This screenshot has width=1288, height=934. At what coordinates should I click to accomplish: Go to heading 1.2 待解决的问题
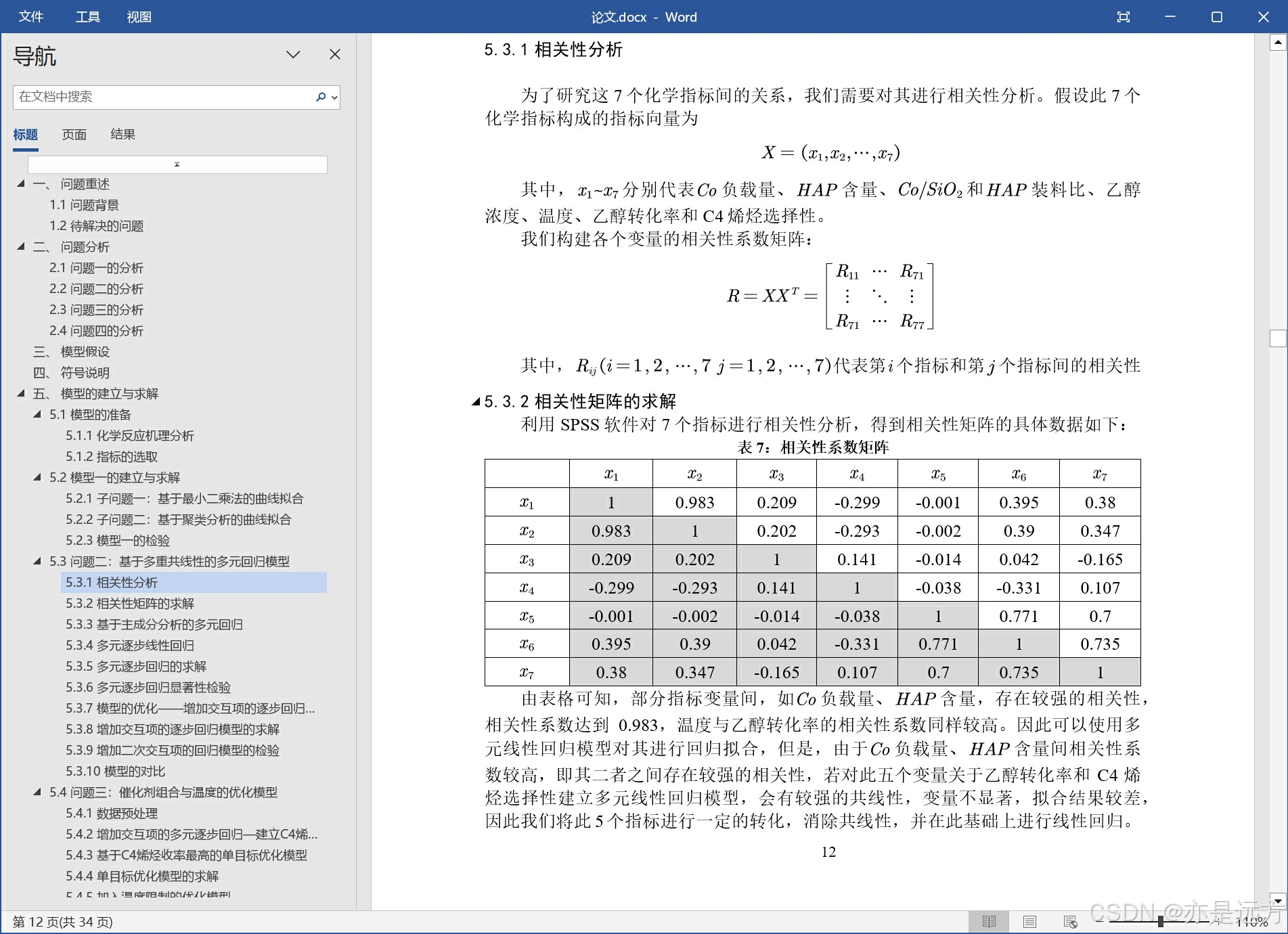[96, 226]
